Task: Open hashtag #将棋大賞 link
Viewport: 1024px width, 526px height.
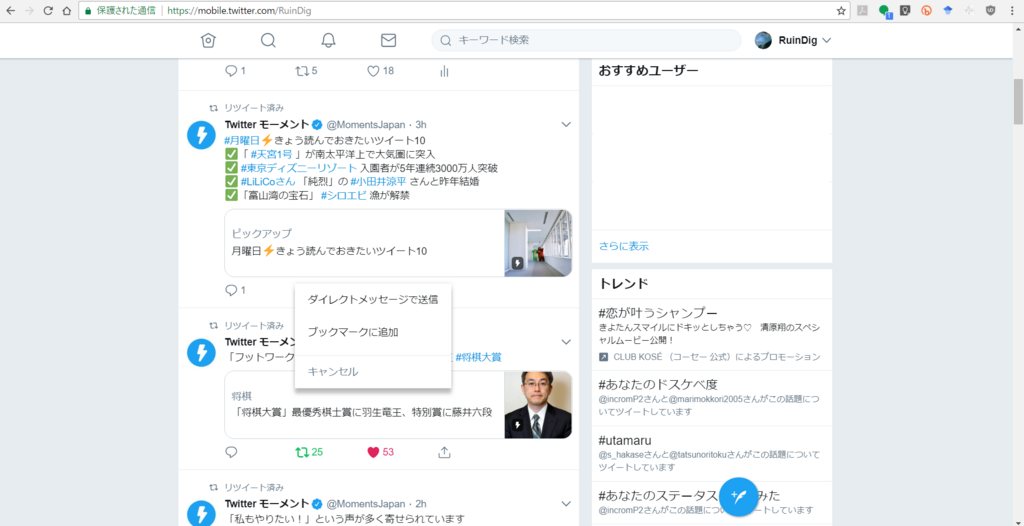Action: tap(478, 357)
